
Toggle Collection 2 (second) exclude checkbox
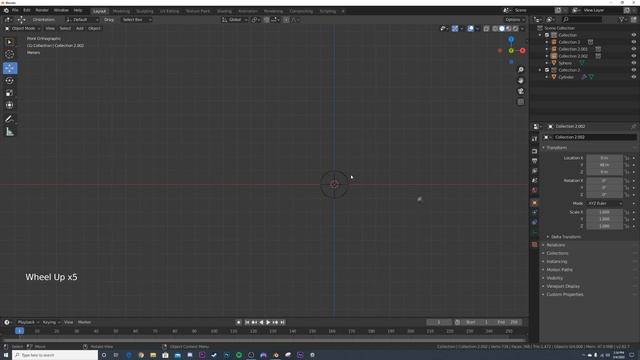point(547,70)
